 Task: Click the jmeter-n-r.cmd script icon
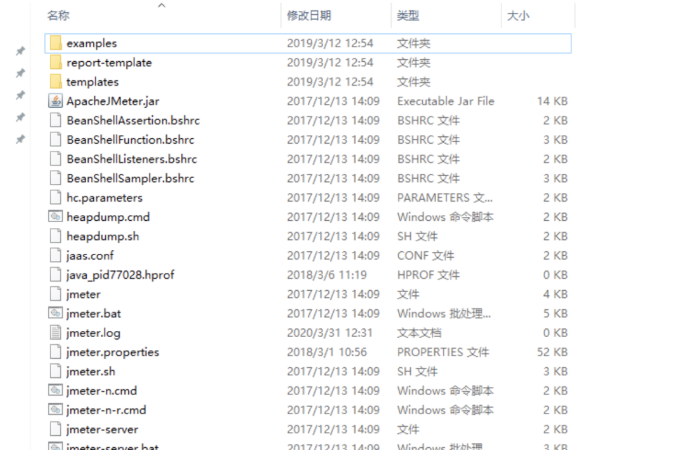(x=55, y=410)
